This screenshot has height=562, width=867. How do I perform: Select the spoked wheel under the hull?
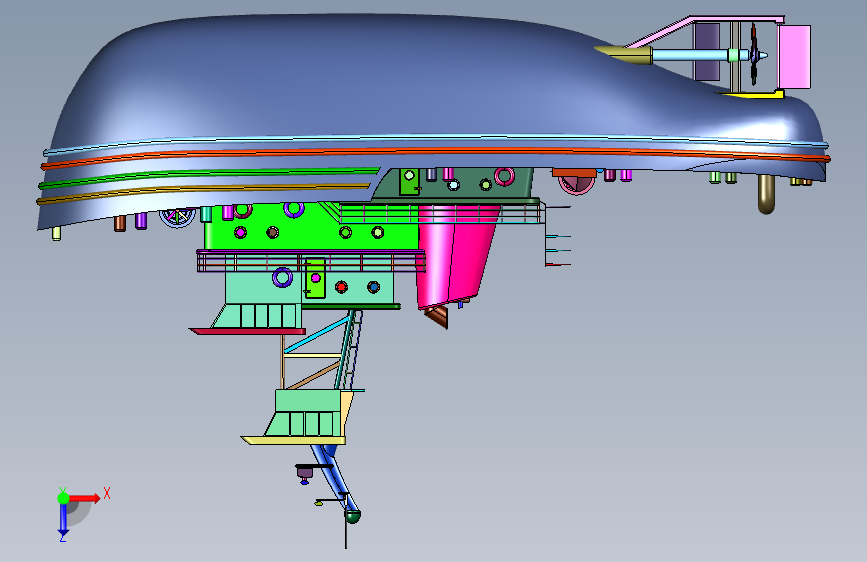click(x=177, y=217)
